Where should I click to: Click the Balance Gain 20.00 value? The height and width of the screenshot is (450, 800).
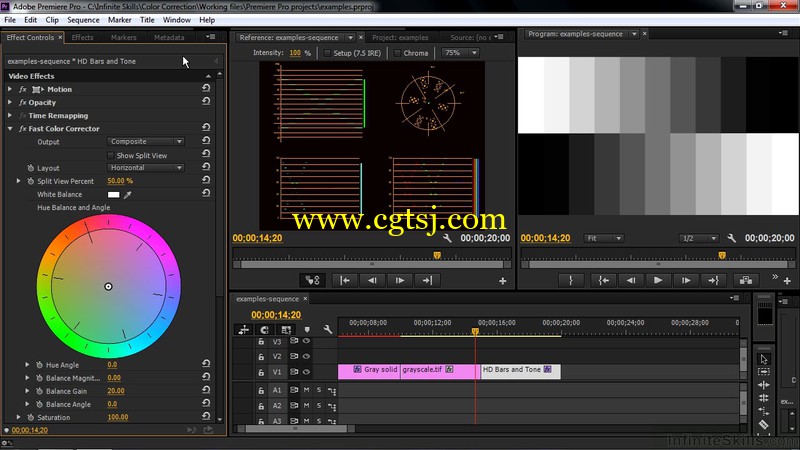(x=116, y=391)
